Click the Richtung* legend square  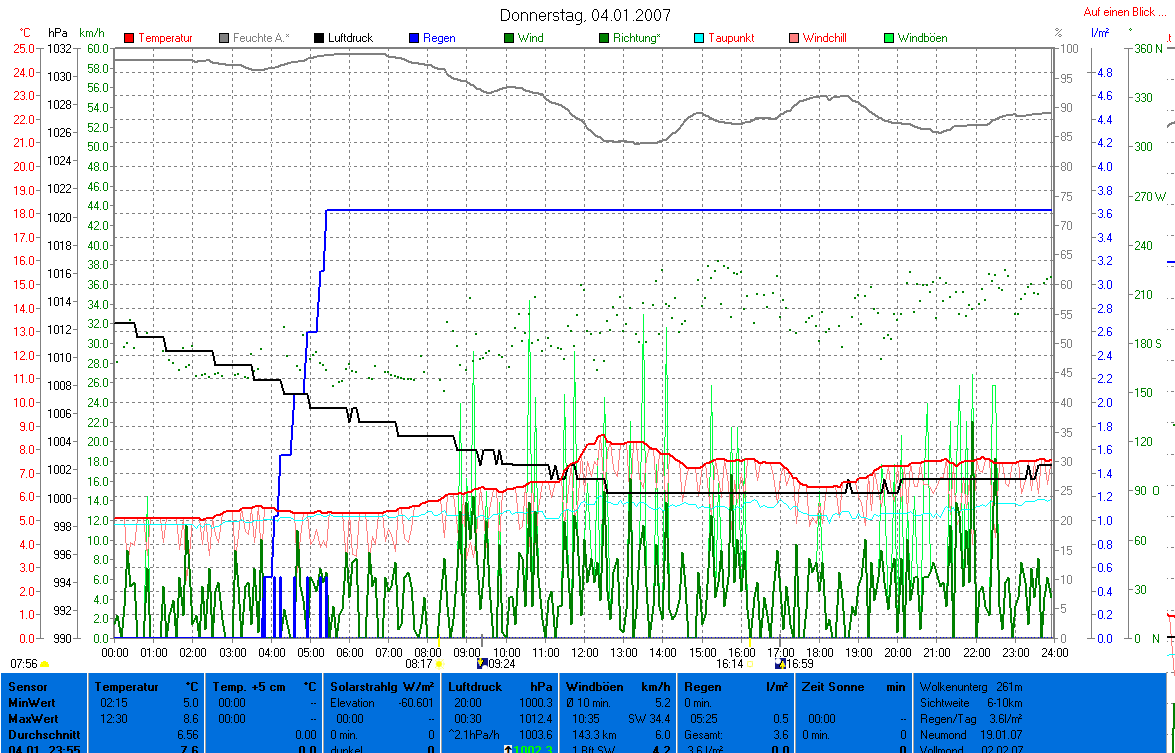click(604, 38)
